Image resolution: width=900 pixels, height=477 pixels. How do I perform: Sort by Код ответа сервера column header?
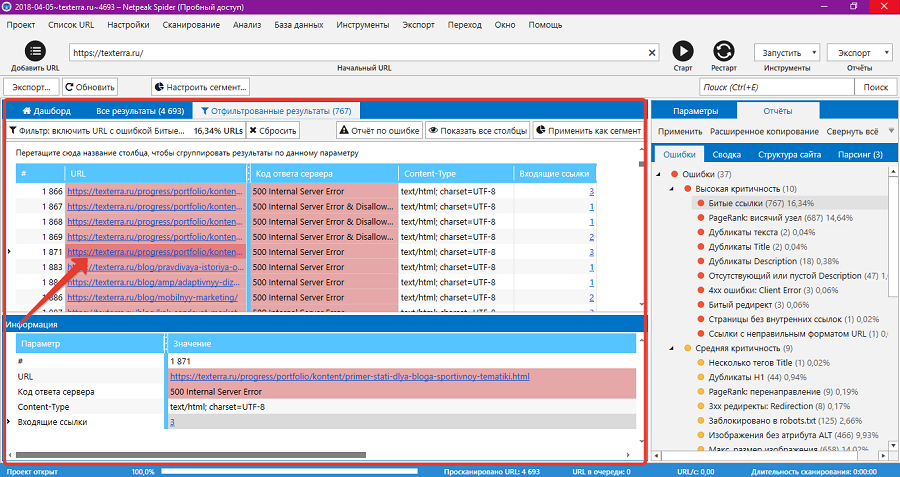[324, 173]
